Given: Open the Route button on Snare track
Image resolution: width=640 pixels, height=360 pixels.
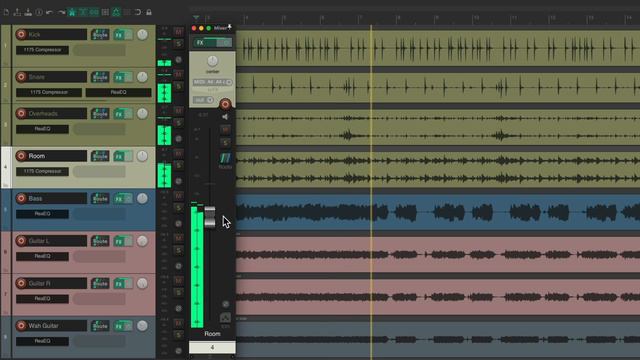Looking at the screenshot, I should tap(100, 77).
